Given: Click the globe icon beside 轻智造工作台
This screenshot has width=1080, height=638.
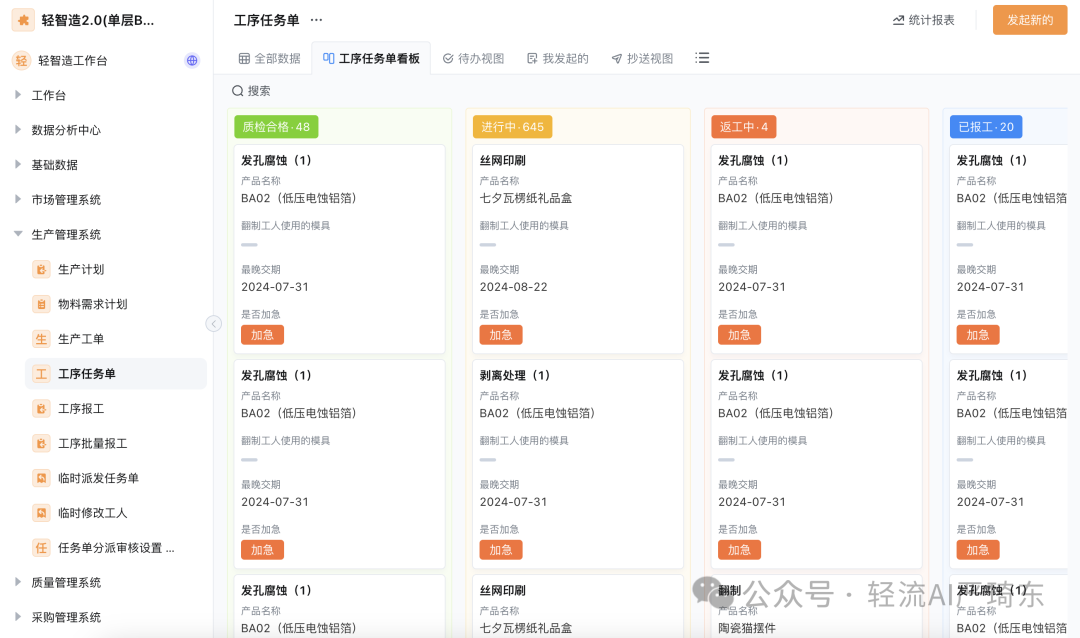Looking at the screenshot, I should pyautogui.click(x=191, y=60).
